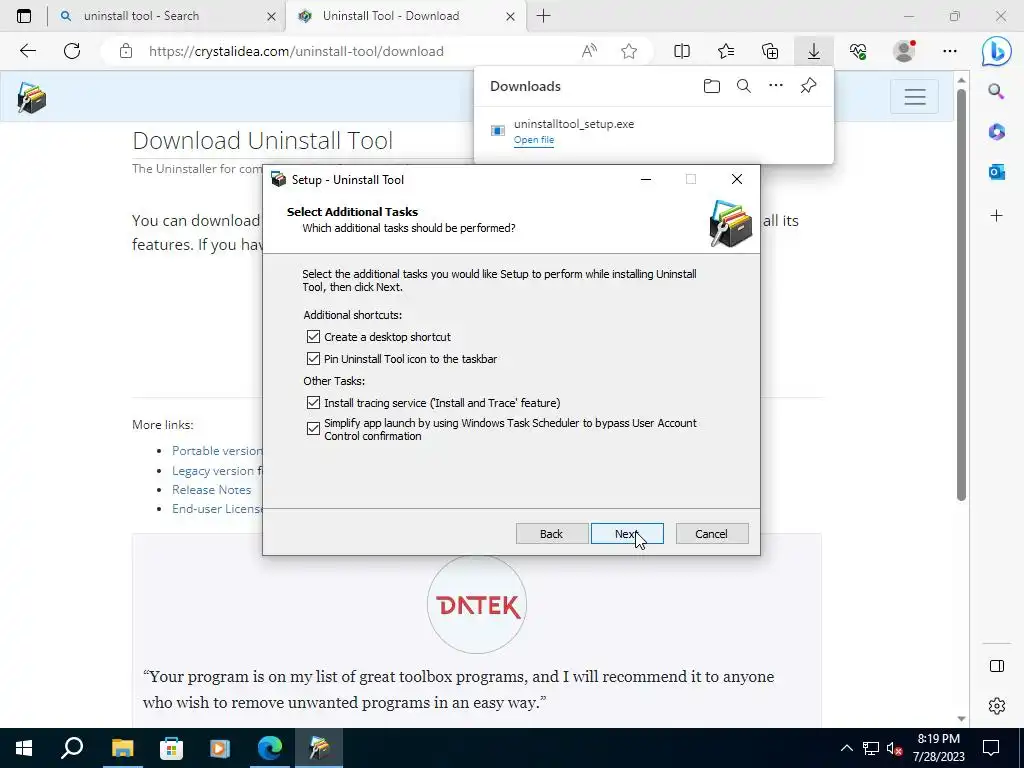This screenshot has width=1024, height=768.
Task: Open Release Notes link
Action: (x=212, y=489)
